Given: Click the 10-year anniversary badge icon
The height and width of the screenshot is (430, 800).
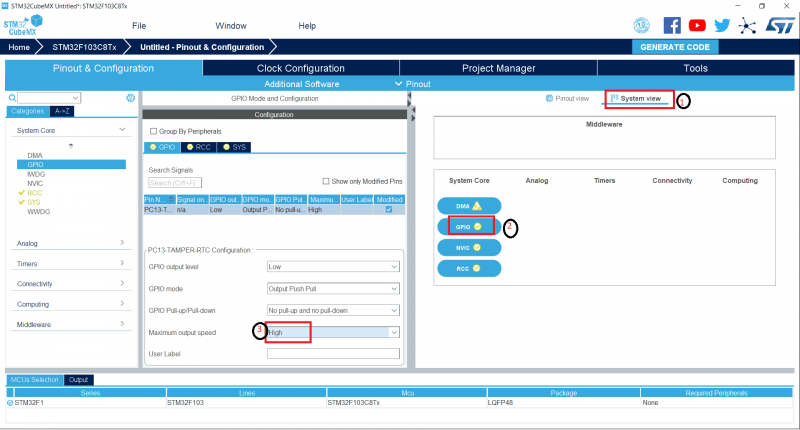Looking at the screenshot, I should coord(646,26).
